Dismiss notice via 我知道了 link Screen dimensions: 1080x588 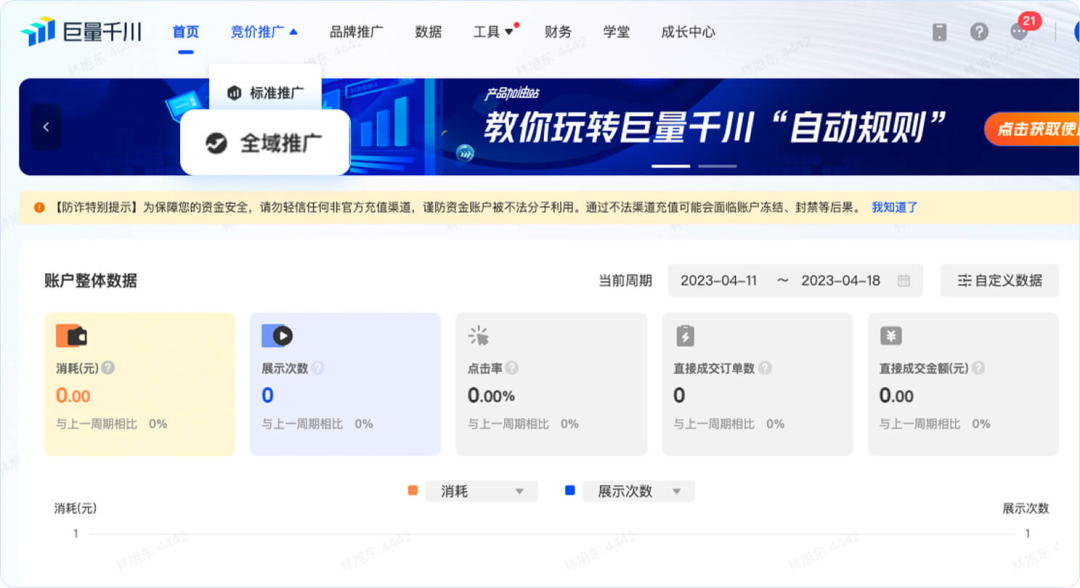(894, 207)
